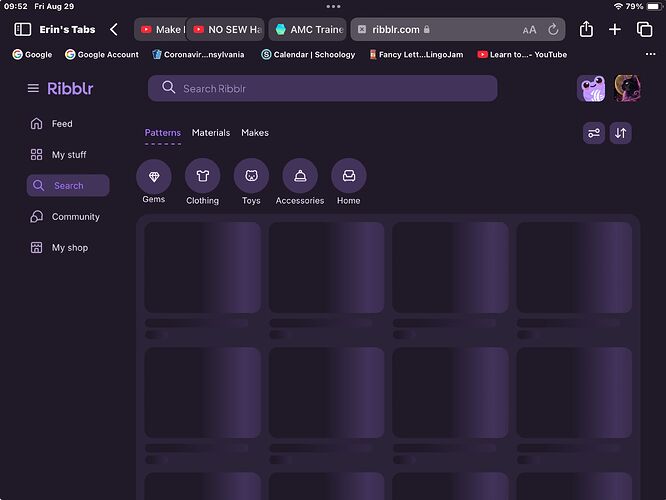The image size is (666, 500).
Task: Click the ribblr.com address bar
Action: pos(458,29)
